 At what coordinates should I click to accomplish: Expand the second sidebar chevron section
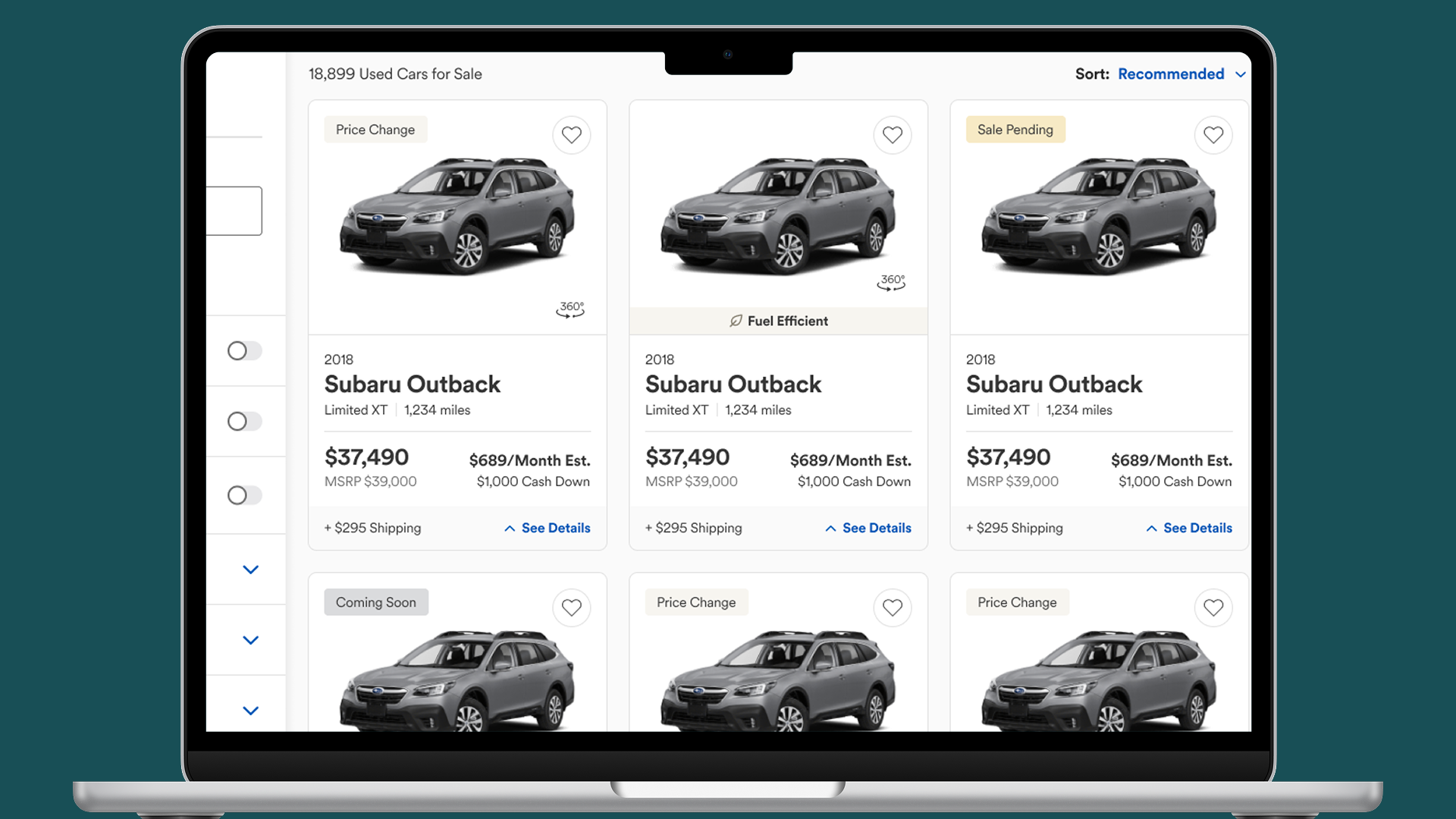click(250, 640)
